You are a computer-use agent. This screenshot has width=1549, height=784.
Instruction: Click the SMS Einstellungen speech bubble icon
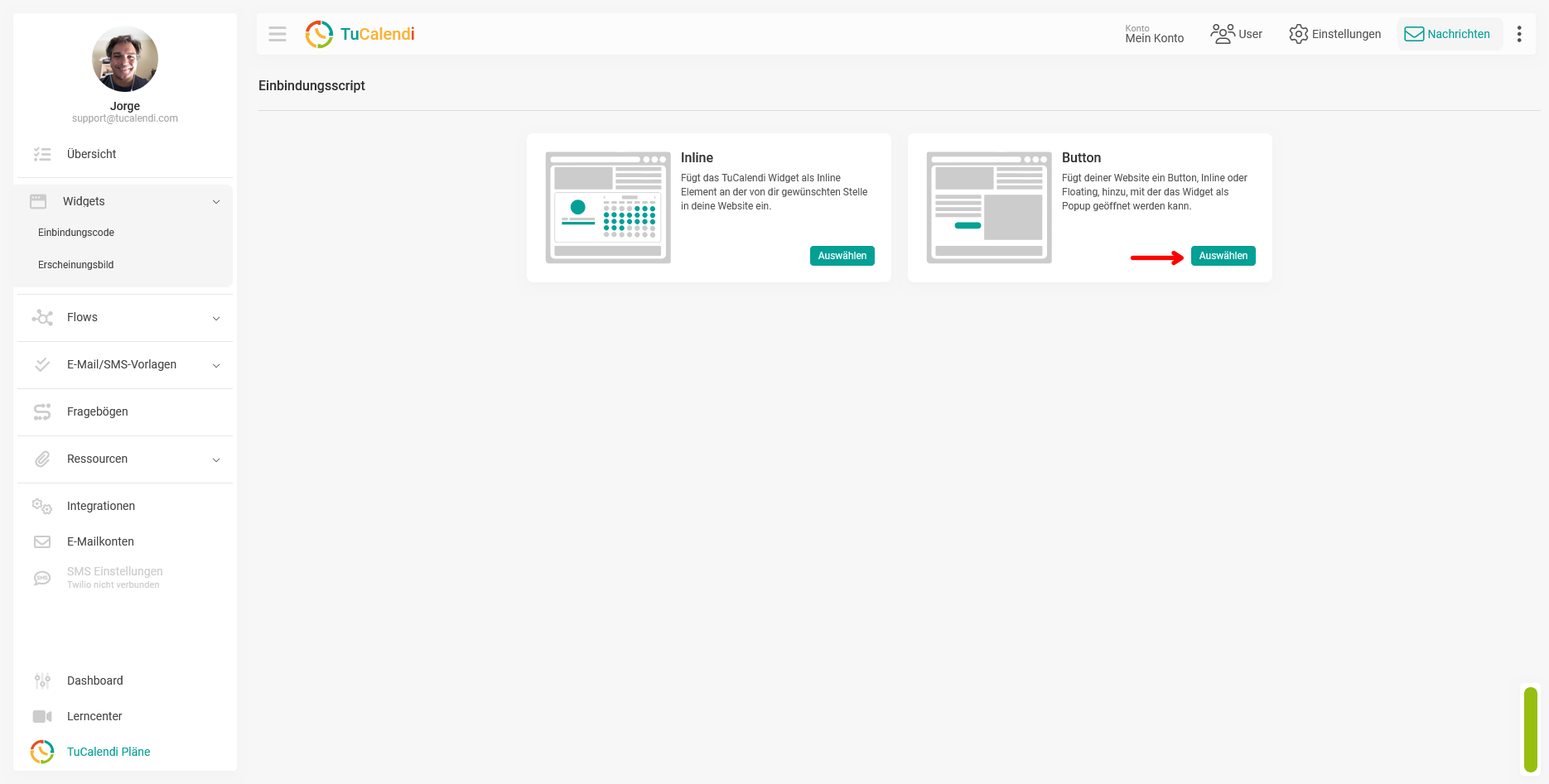pos(42,578)
